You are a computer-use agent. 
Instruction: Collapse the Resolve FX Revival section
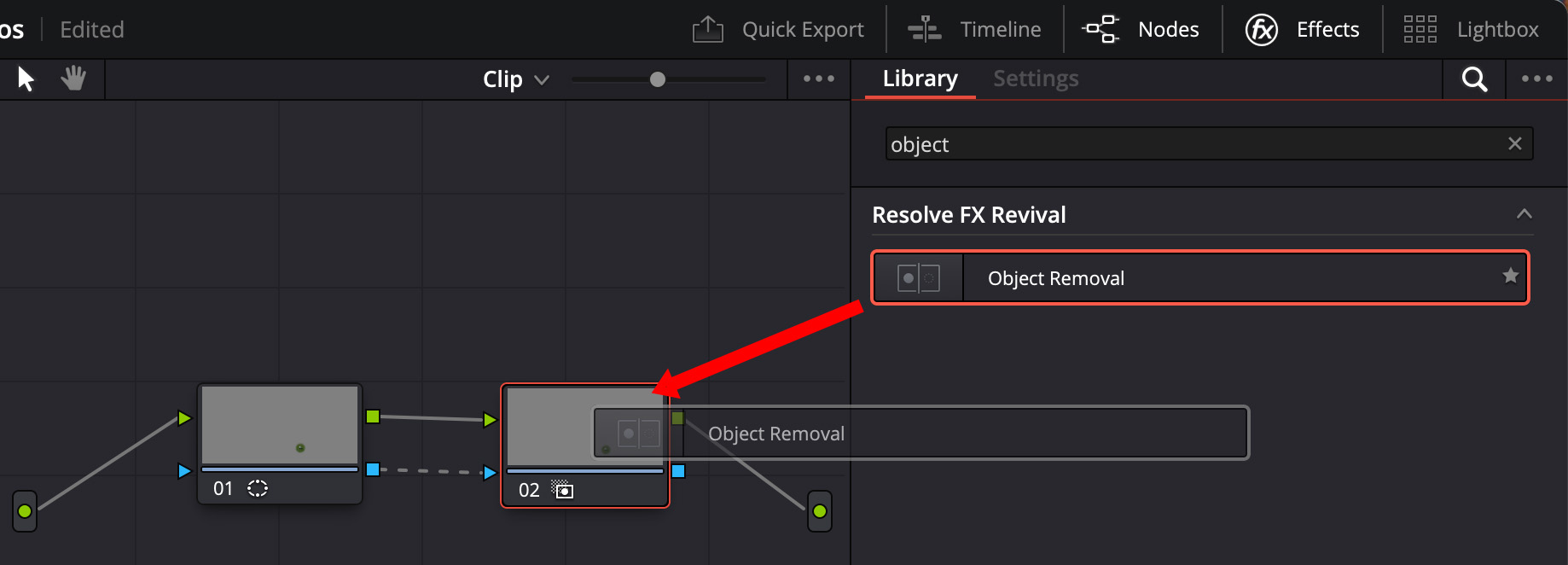tap(1524, 214)
